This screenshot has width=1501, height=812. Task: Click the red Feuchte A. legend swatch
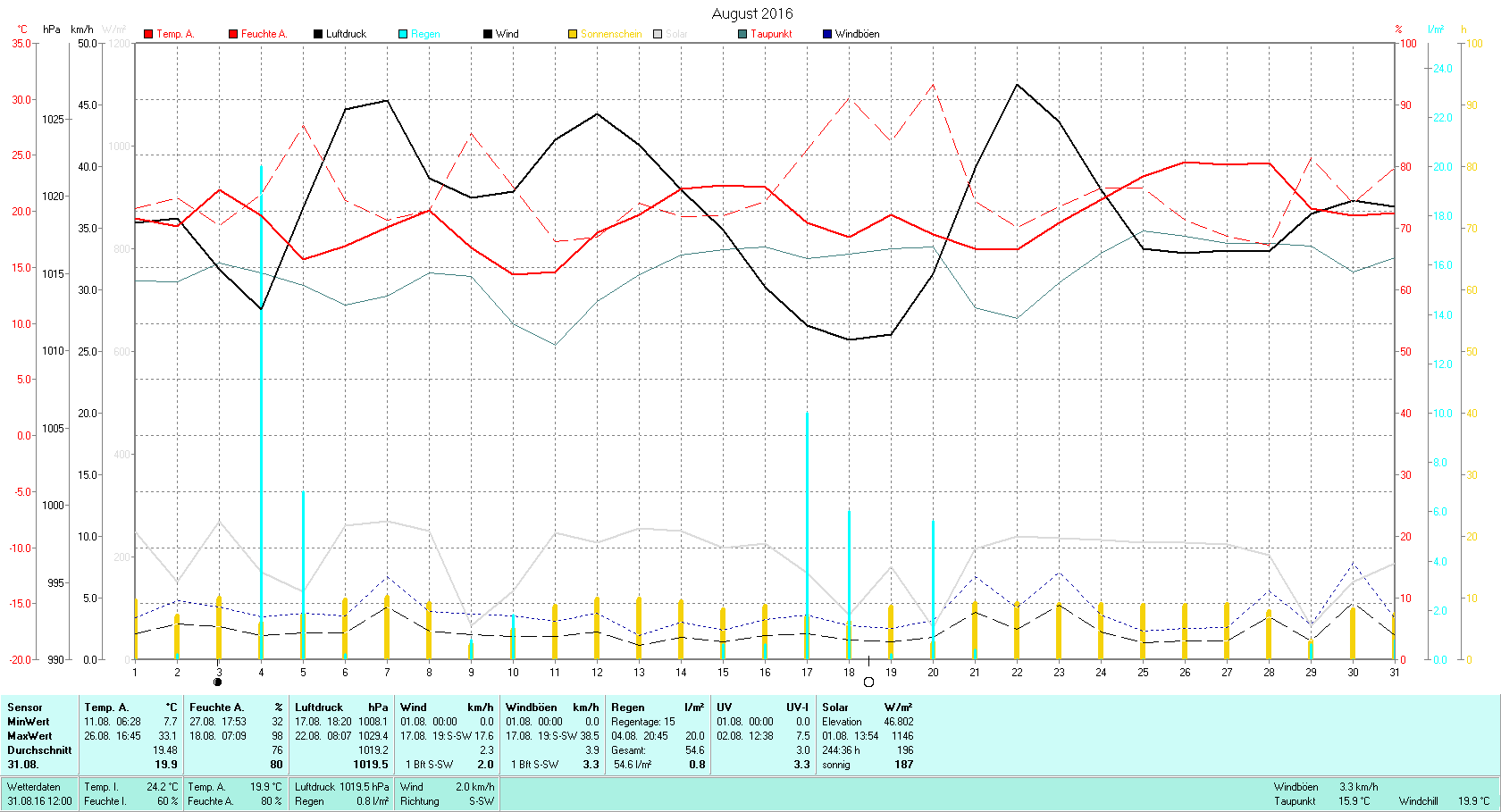click(x=233, y=34)
